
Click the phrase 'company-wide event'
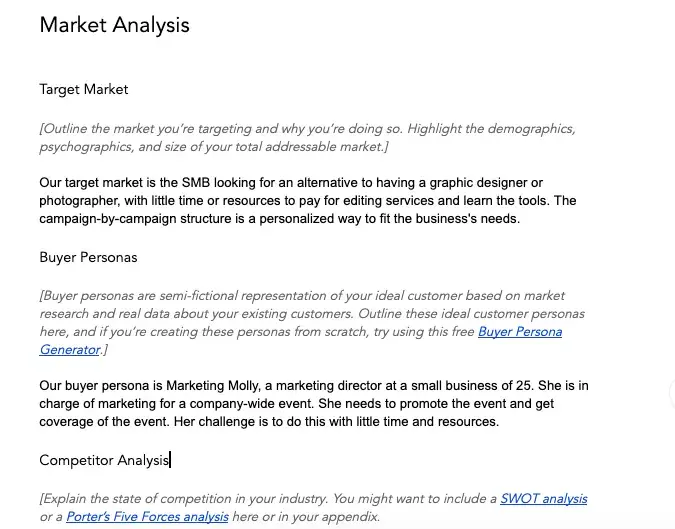click(256, 403)
